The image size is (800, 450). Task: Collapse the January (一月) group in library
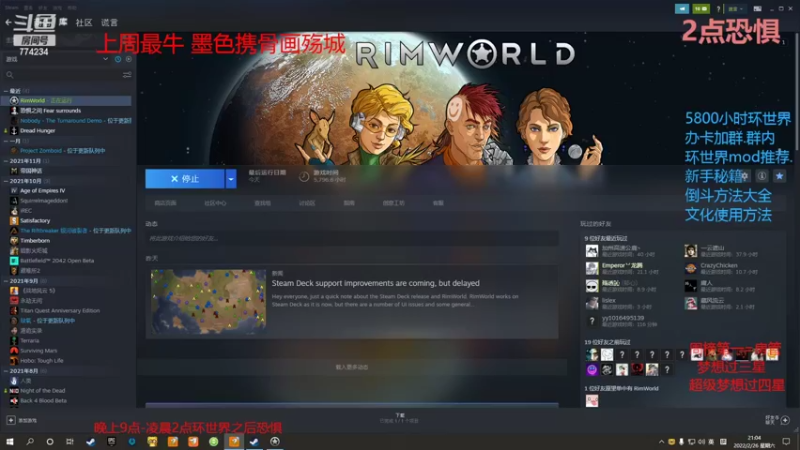tap(6, 141)
